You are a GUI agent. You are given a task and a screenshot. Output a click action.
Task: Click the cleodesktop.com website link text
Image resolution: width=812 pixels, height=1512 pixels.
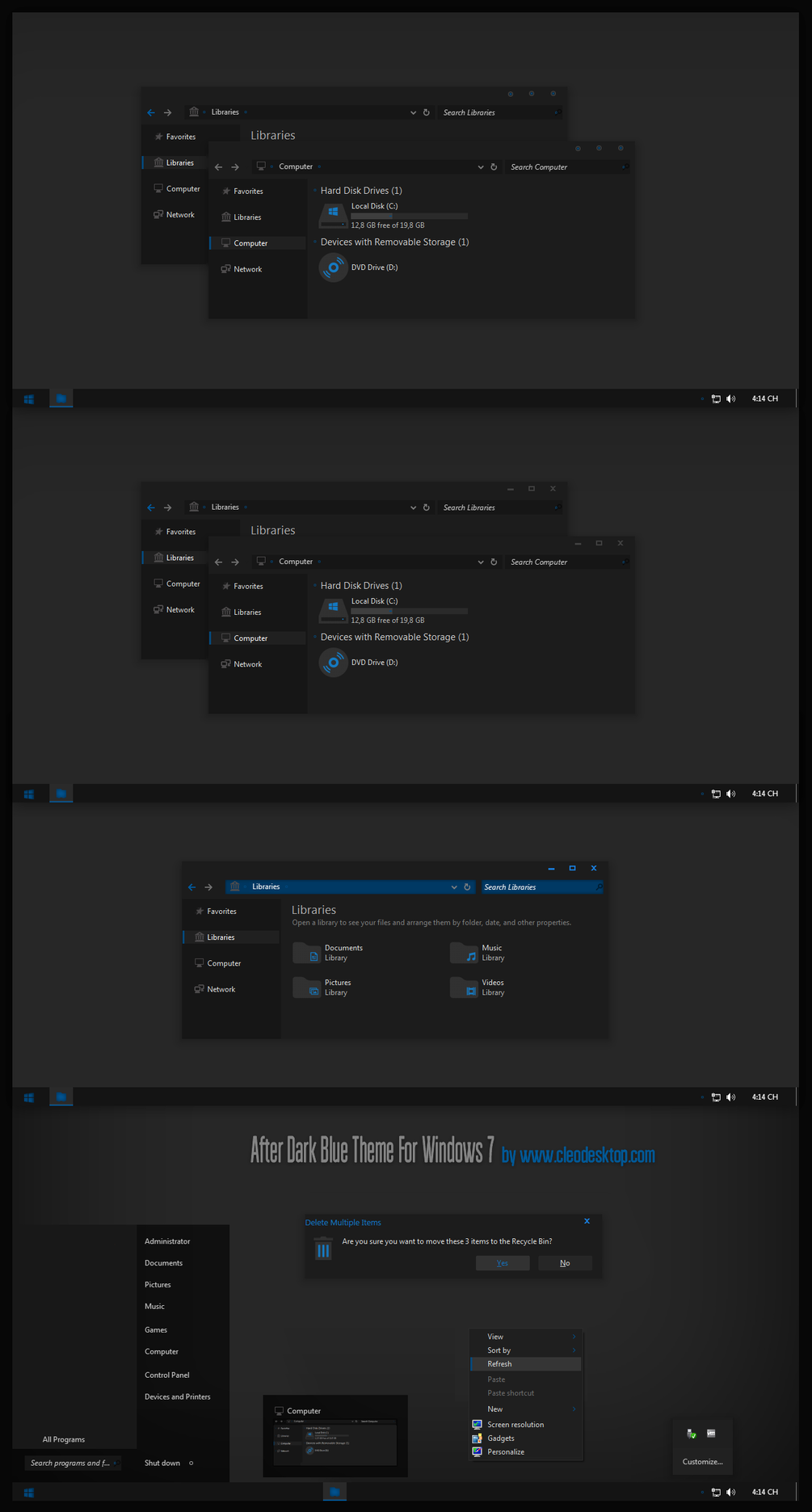coord(587,1155)
